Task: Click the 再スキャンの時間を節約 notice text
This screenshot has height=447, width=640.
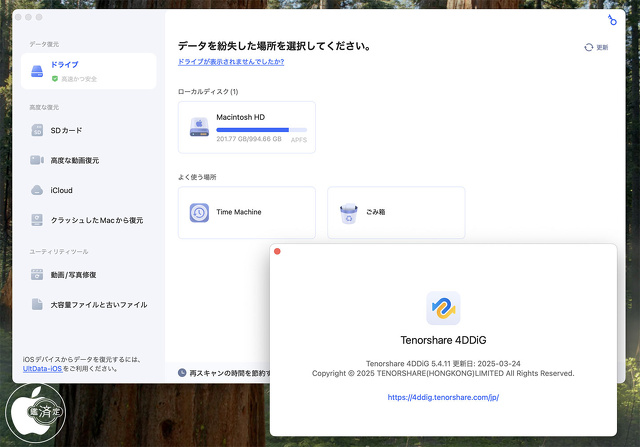Action: click(229, 373)
